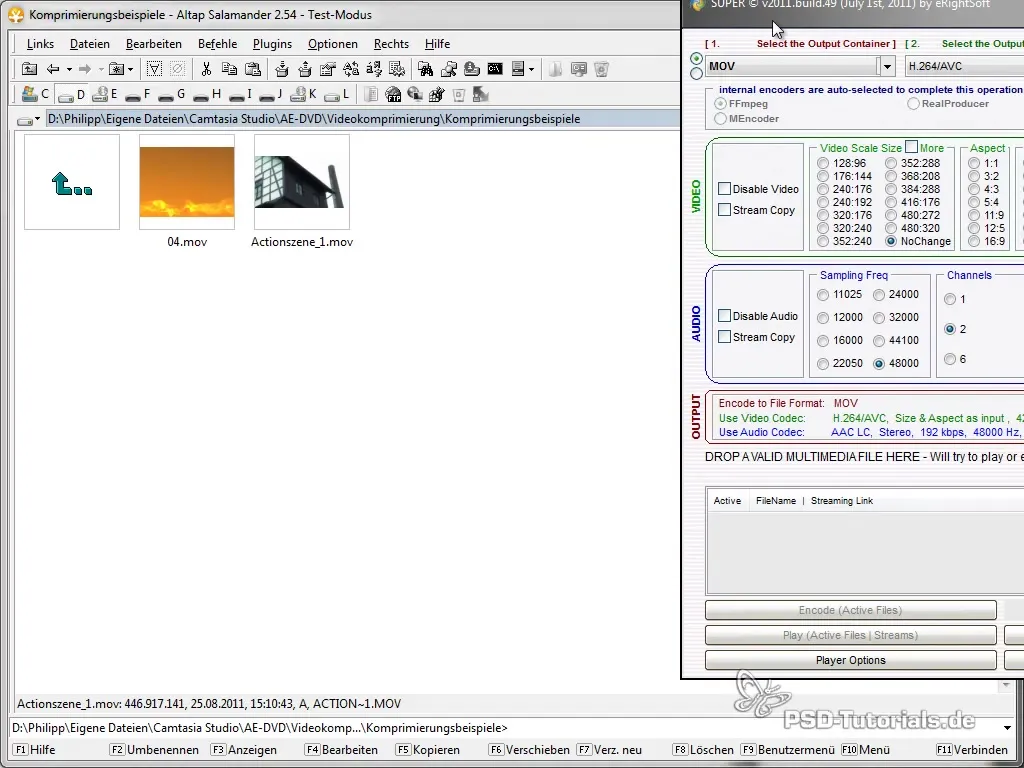Click the Copy to clipboard icon

point(229,69)
